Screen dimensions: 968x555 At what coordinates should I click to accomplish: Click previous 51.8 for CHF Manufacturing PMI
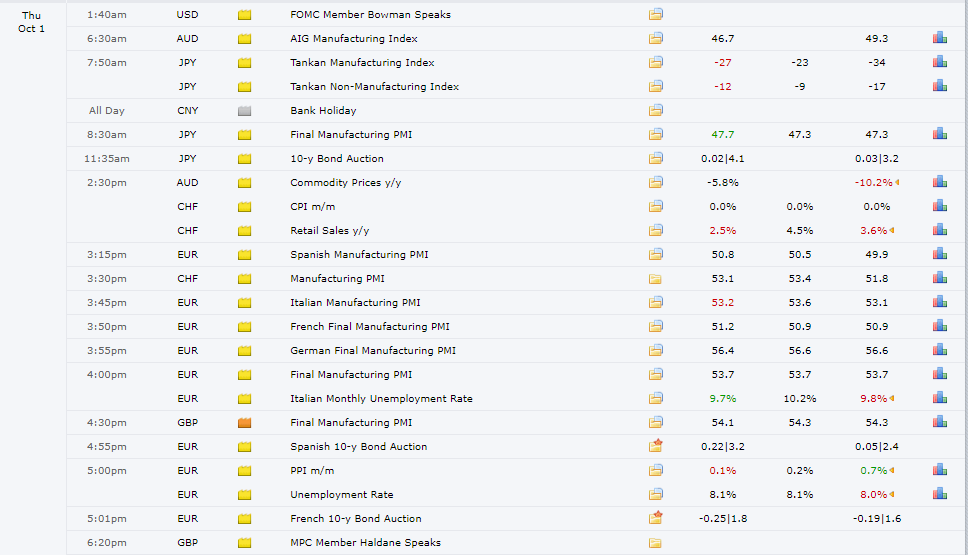tap(877, 278)
